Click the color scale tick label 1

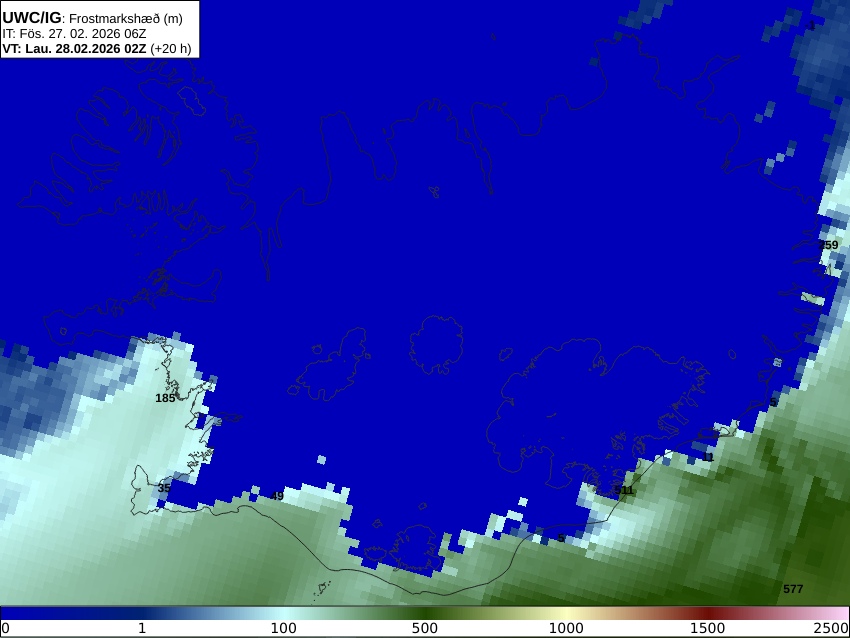click(x=142, y=629)
